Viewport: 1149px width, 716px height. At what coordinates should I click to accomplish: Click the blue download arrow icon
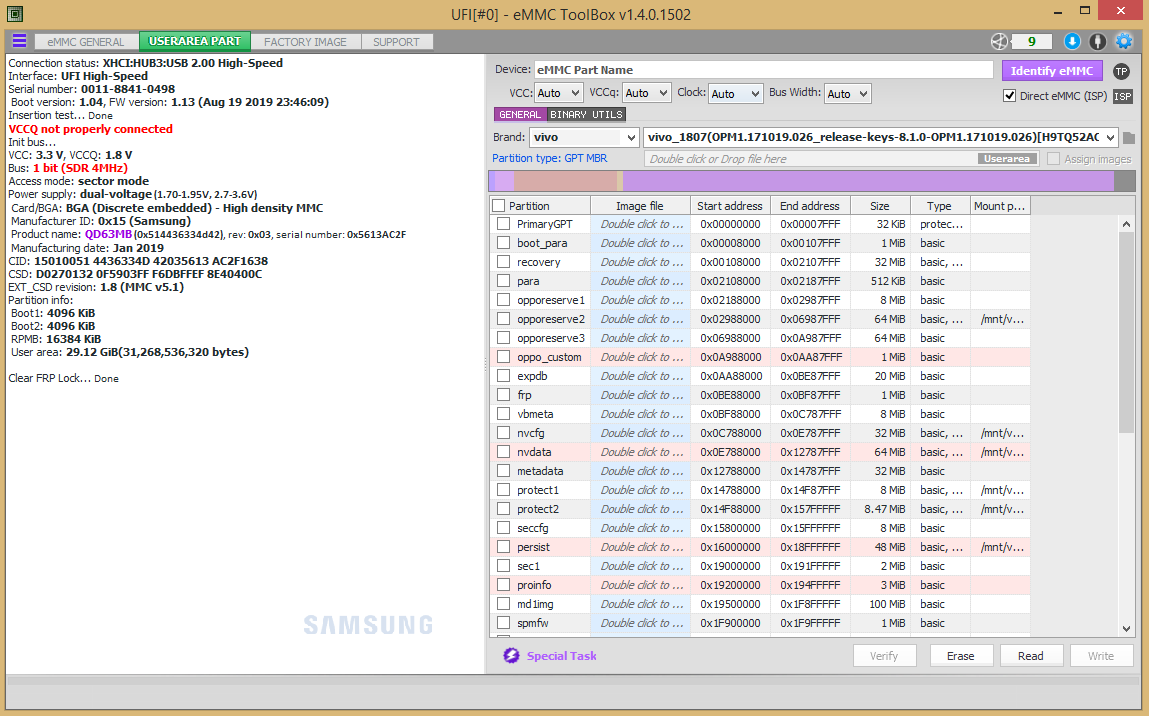(1072, 41)
